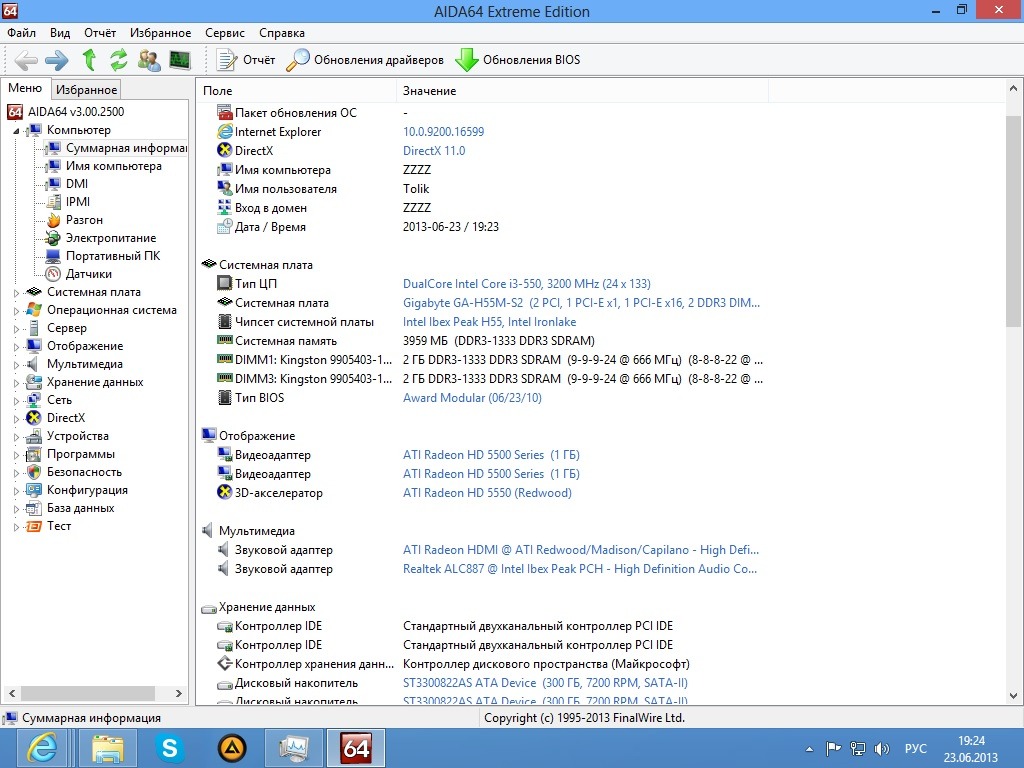Open the Справка menu
Screen dimensions: 1024x768
point(281,33)
